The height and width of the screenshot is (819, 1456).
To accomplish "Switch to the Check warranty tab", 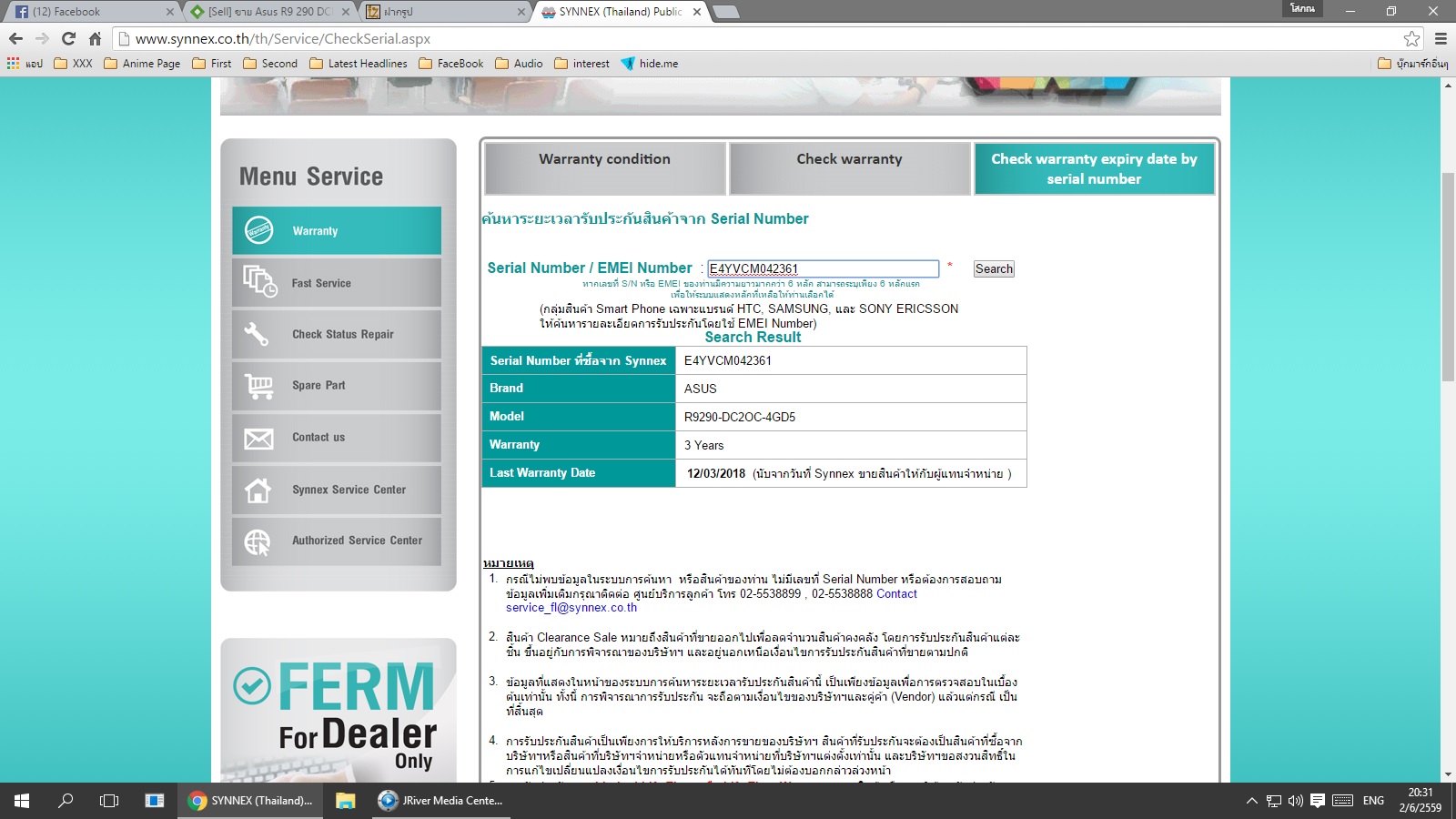I will click(x=850, y=168).
